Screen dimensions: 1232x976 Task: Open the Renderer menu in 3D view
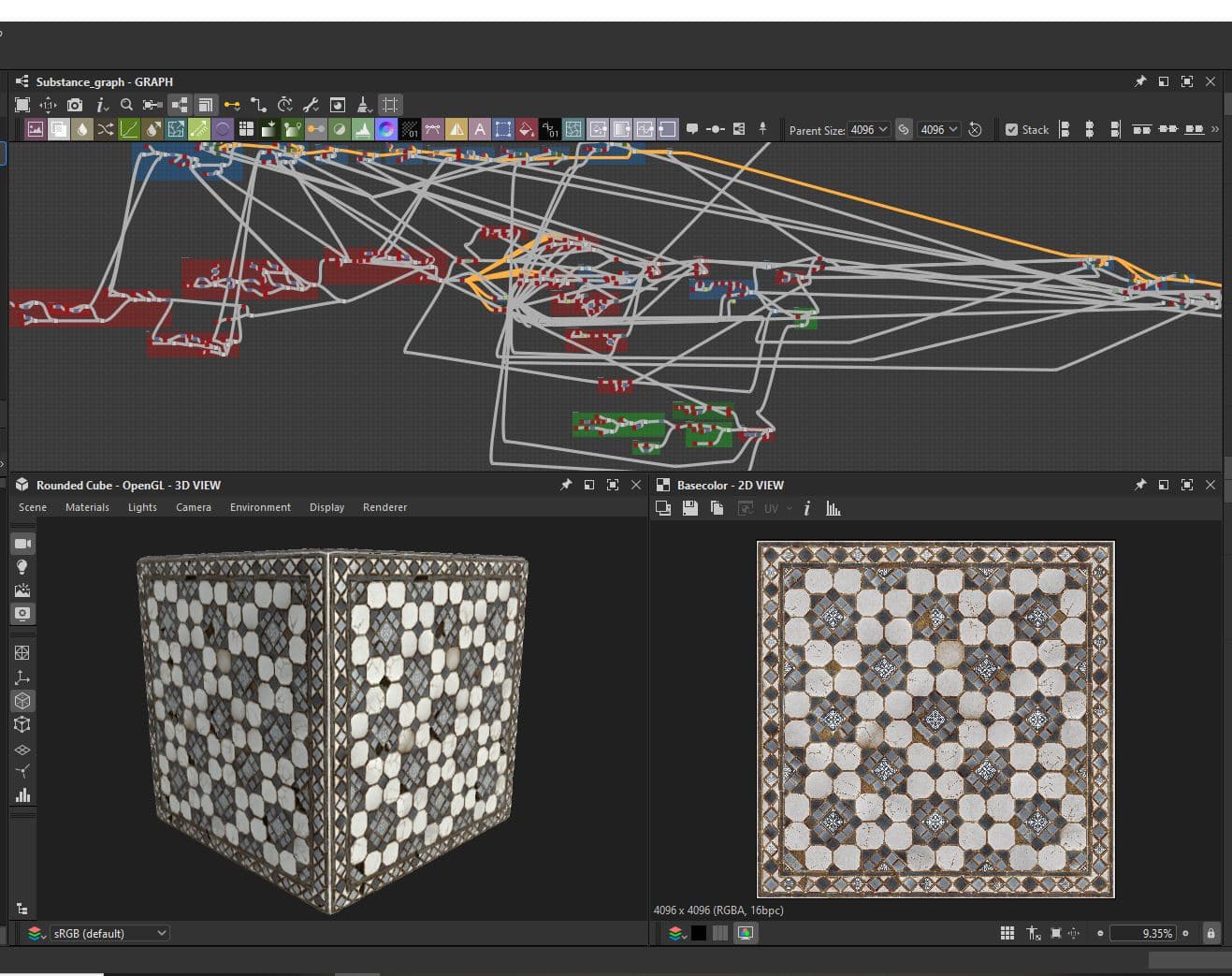384,507
